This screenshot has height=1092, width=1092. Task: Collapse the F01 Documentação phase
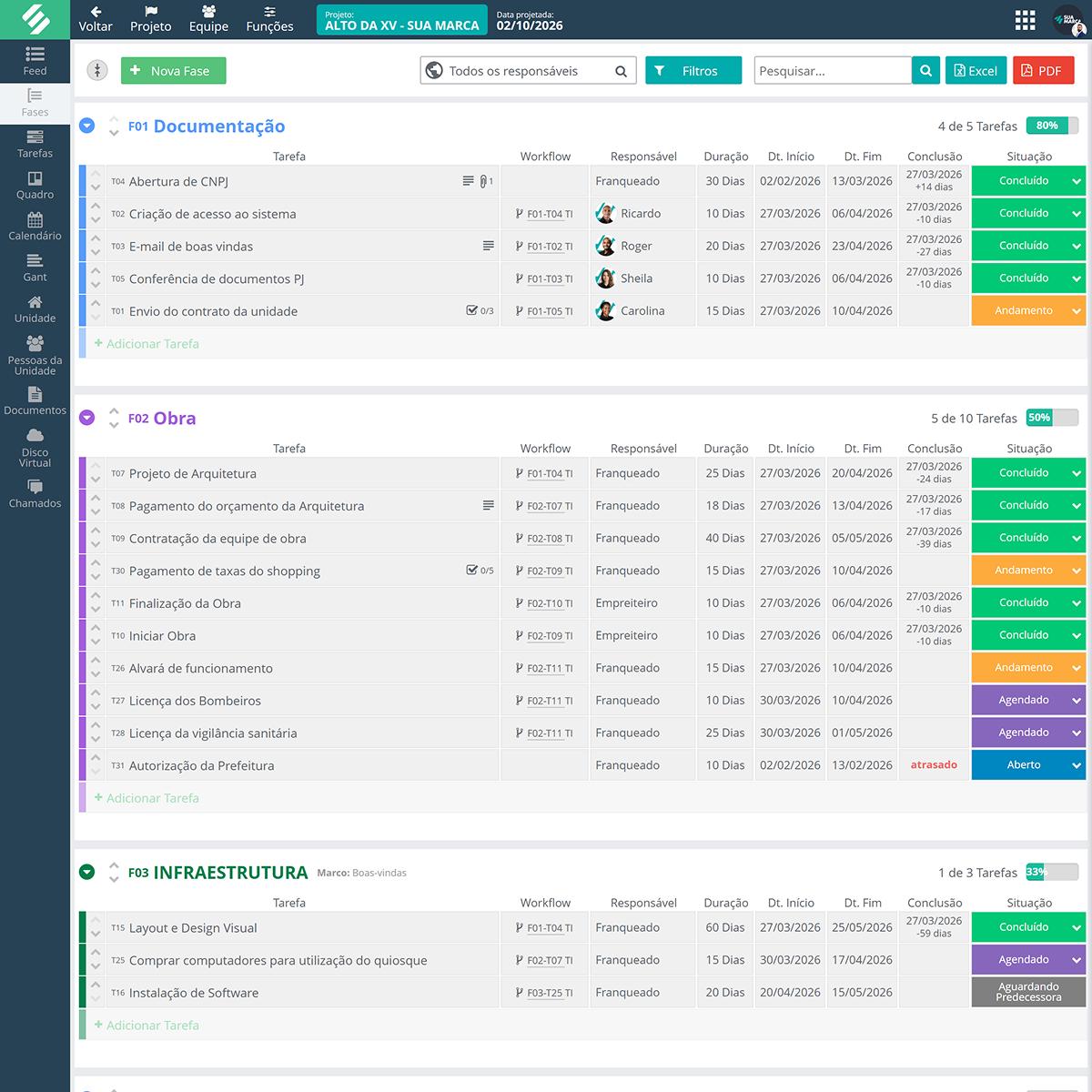[87, 126]
